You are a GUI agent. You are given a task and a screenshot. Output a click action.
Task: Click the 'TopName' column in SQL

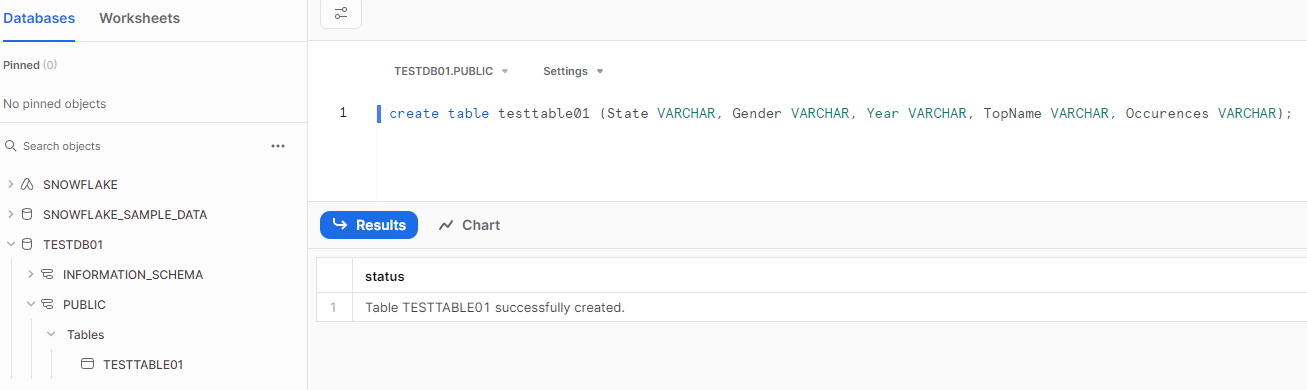(x=1012, y=114)
